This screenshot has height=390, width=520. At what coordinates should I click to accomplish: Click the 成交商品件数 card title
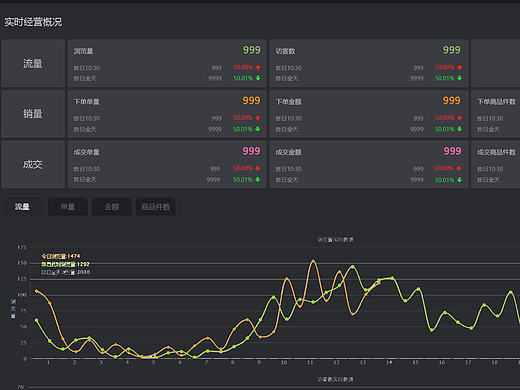[497, 152]
